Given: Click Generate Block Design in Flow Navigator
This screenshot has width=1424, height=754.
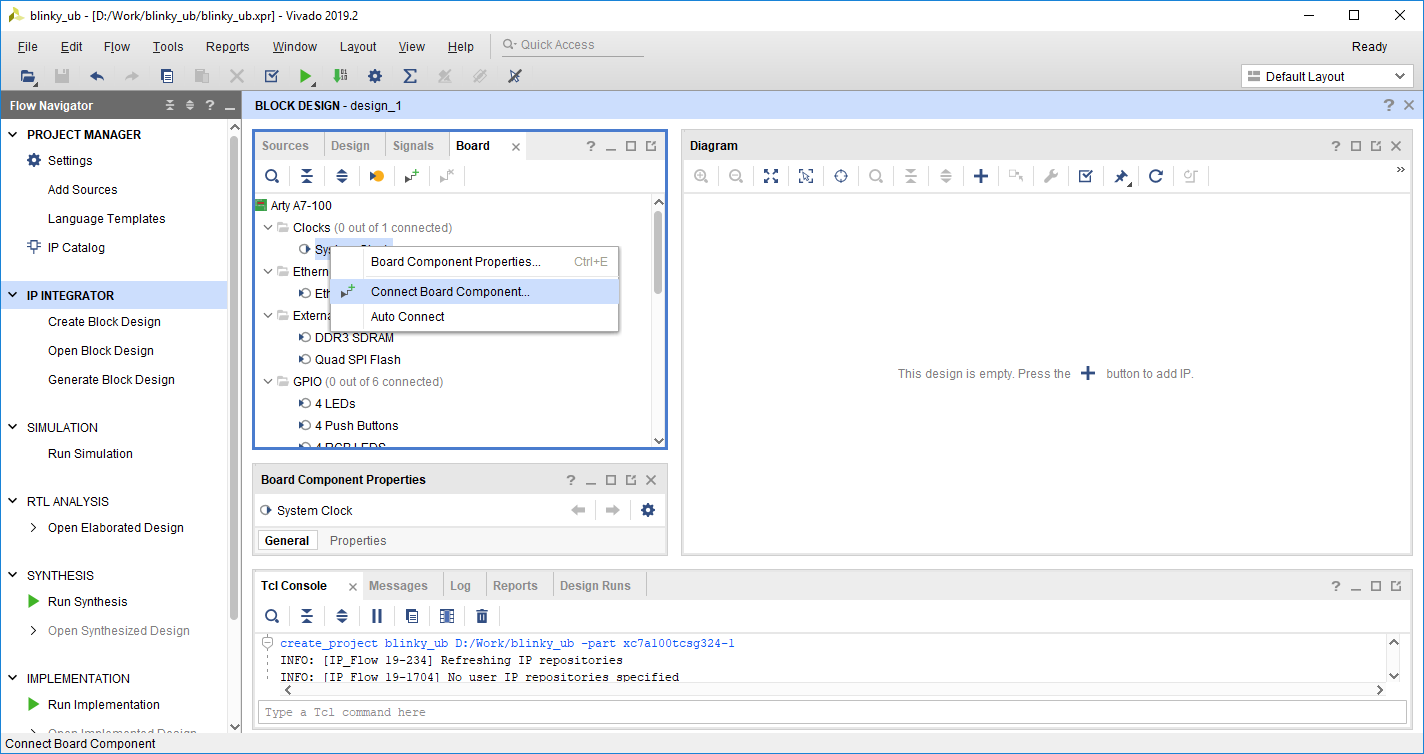Looking at the screenshot, I should click(111, 380).
